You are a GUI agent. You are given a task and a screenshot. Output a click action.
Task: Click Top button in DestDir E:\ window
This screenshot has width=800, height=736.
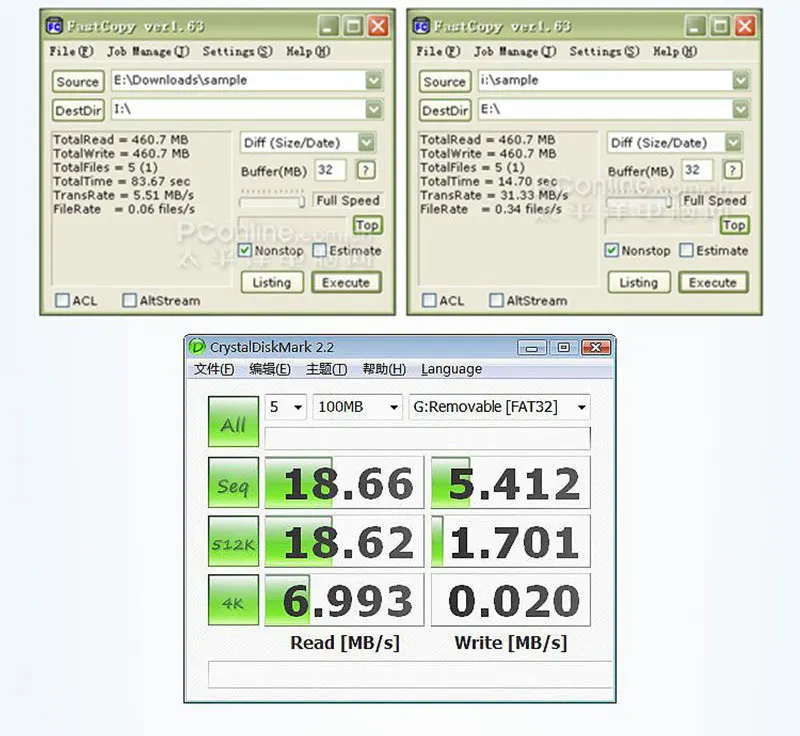coord(734,225)
